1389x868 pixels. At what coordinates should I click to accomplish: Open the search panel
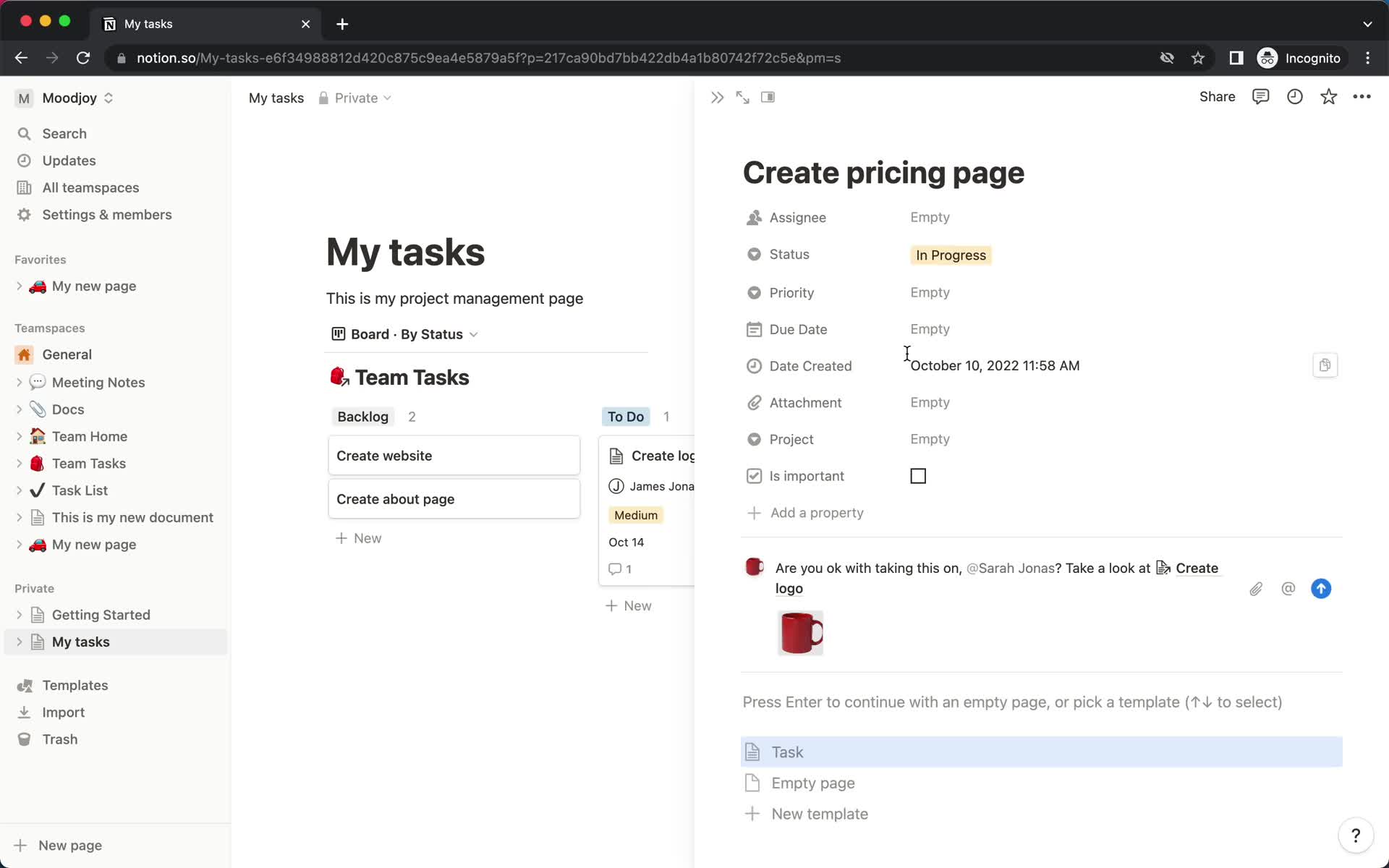[64, 133]
